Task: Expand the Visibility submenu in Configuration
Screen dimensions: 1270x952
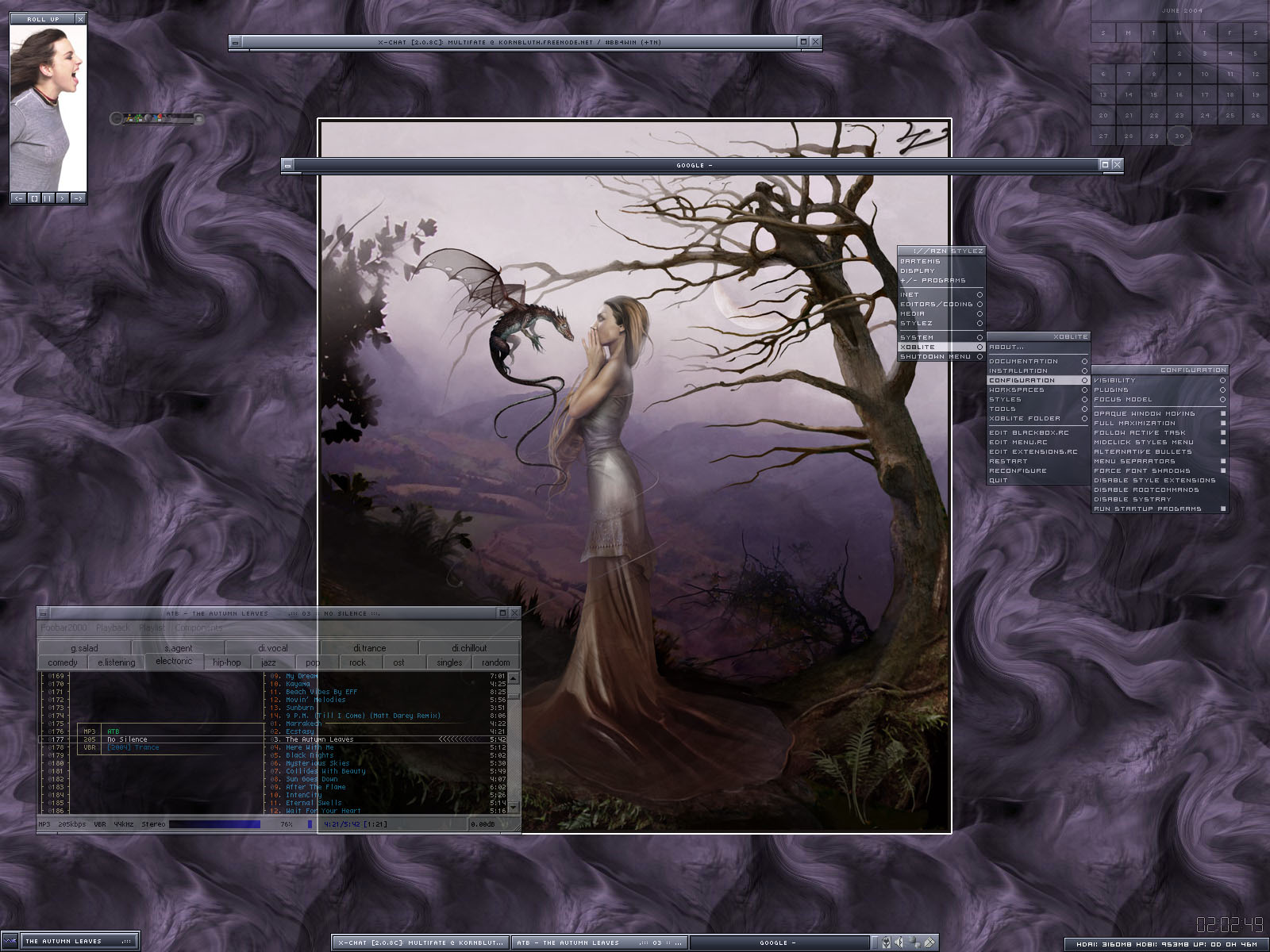Action: click(1160, 380)
